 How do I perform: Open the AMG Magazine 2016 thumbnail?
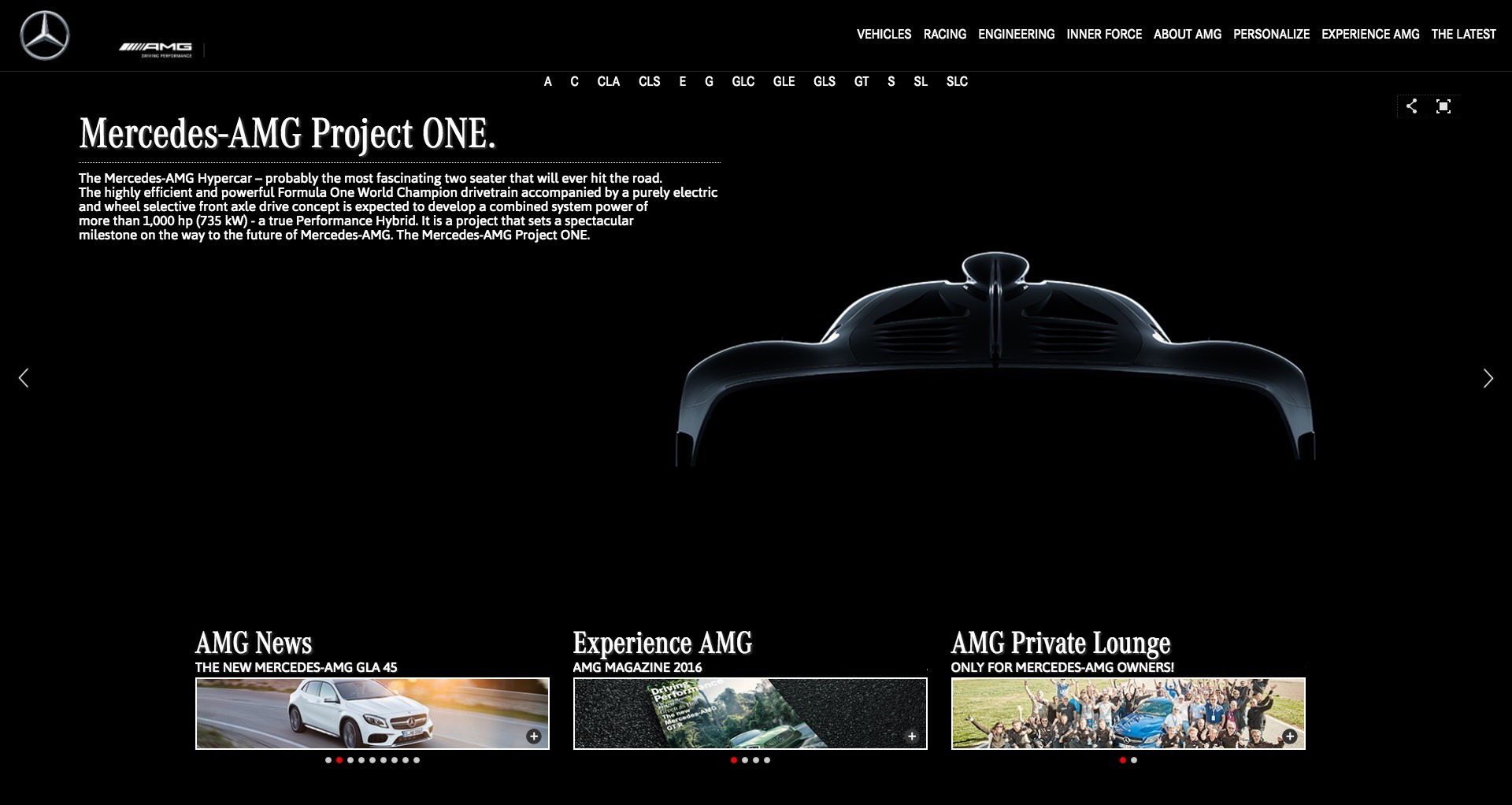(x=750, y=714)
